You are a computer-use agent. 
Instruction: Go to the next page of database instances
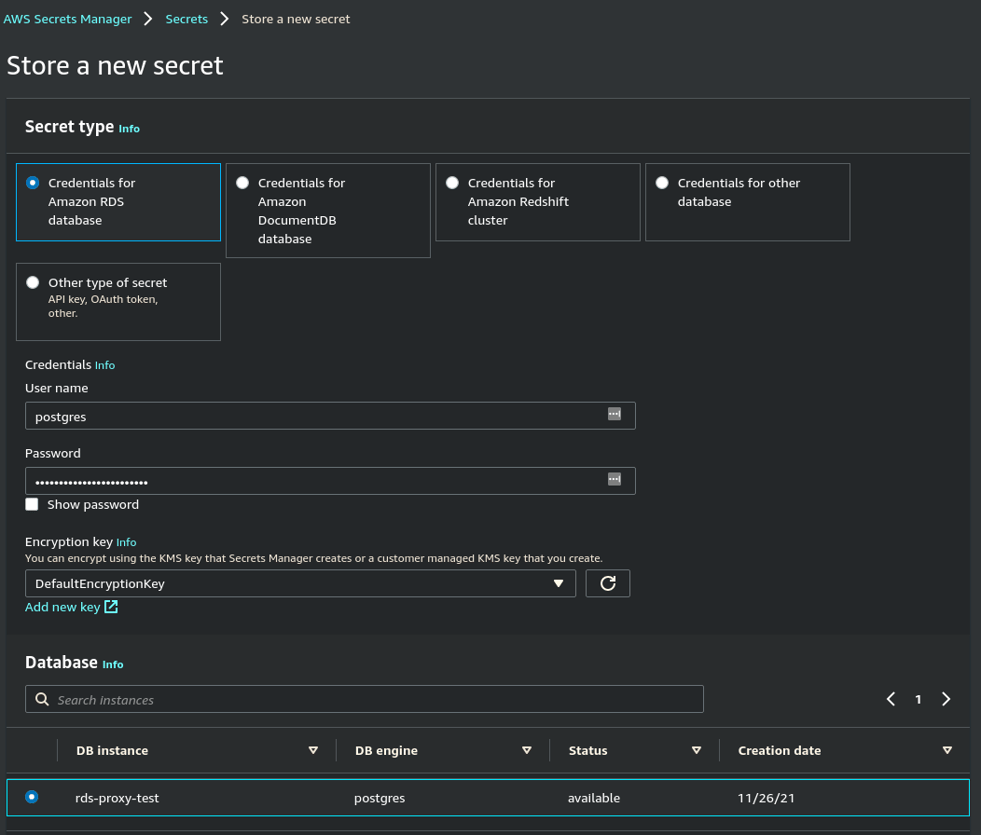click(x=945, y=699)
